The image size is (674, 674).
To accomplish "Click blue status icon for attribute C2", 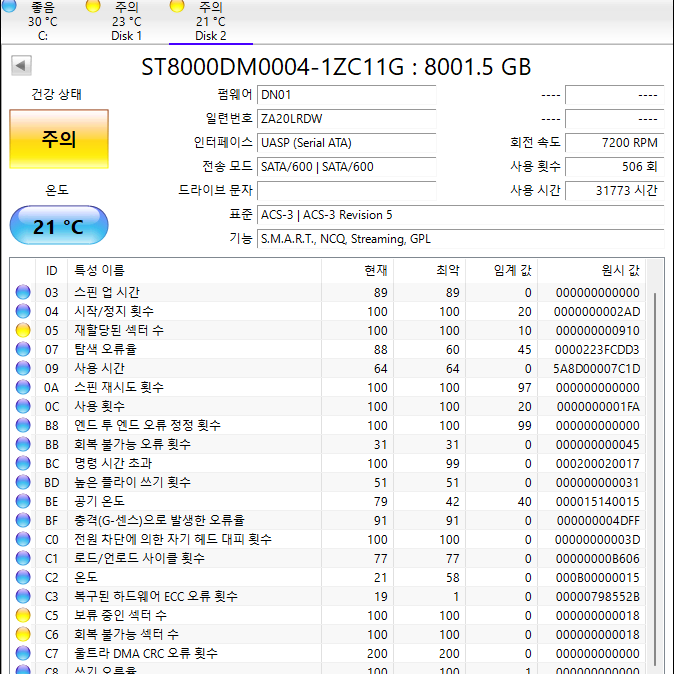I will pyautogui.click(x=23, y=577).
